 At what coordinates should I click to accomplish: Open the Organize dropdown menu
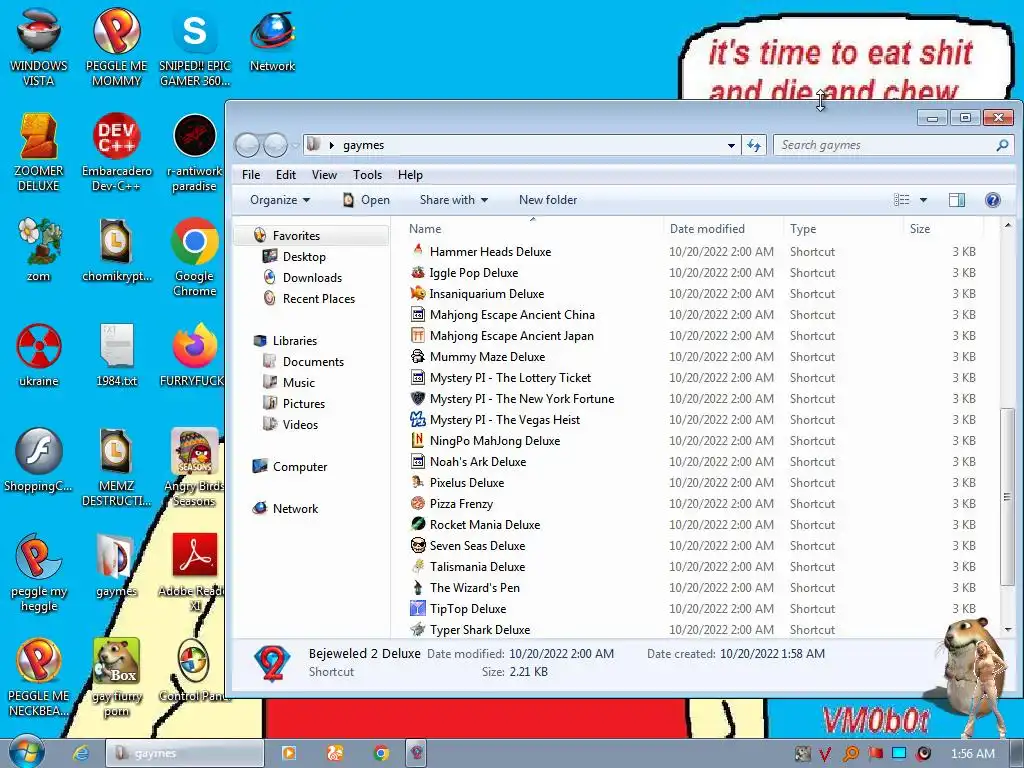(280, 200)
